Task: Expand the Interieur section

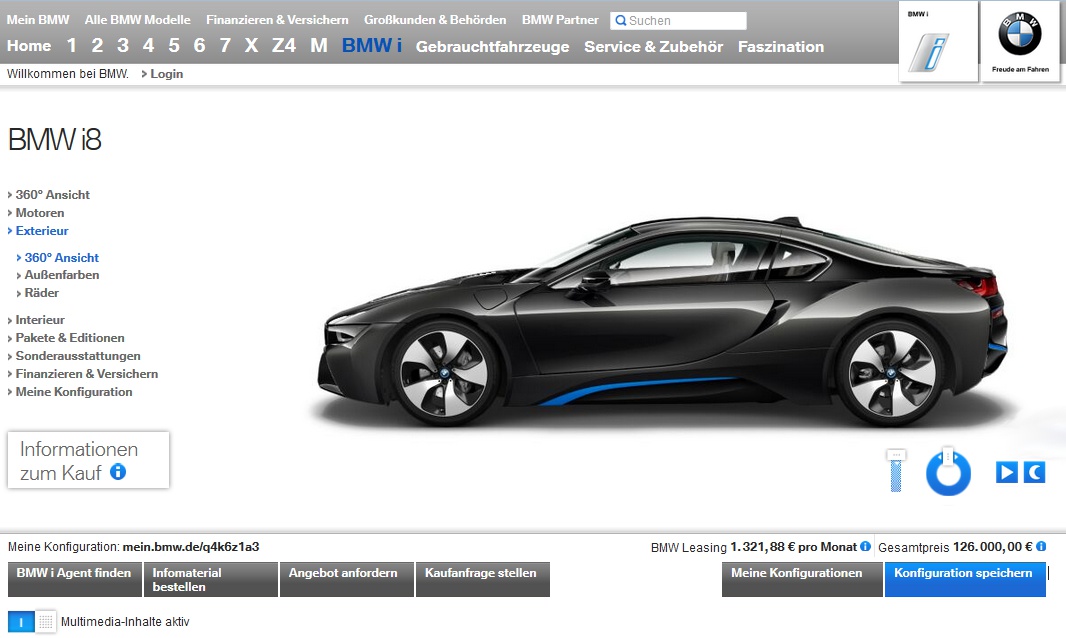Action: (40, 320)
